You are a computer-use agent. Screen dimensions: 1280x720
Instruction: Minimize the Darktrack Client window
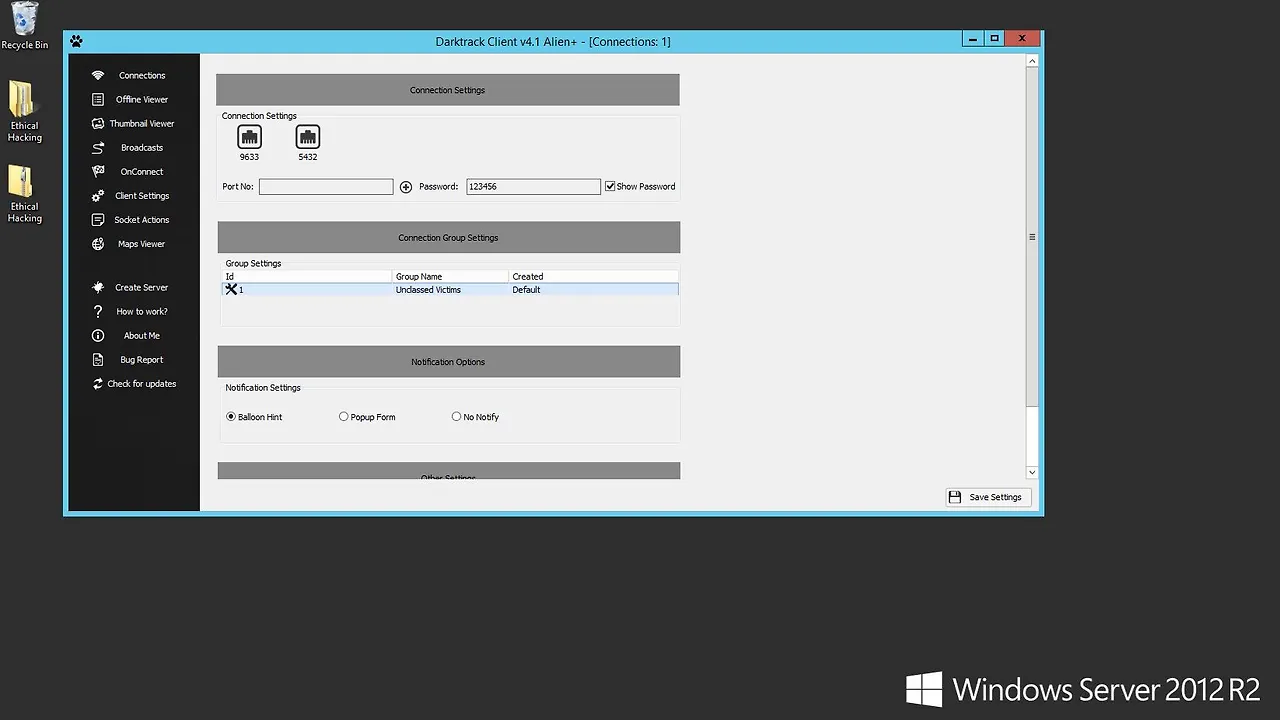(972, 39)
